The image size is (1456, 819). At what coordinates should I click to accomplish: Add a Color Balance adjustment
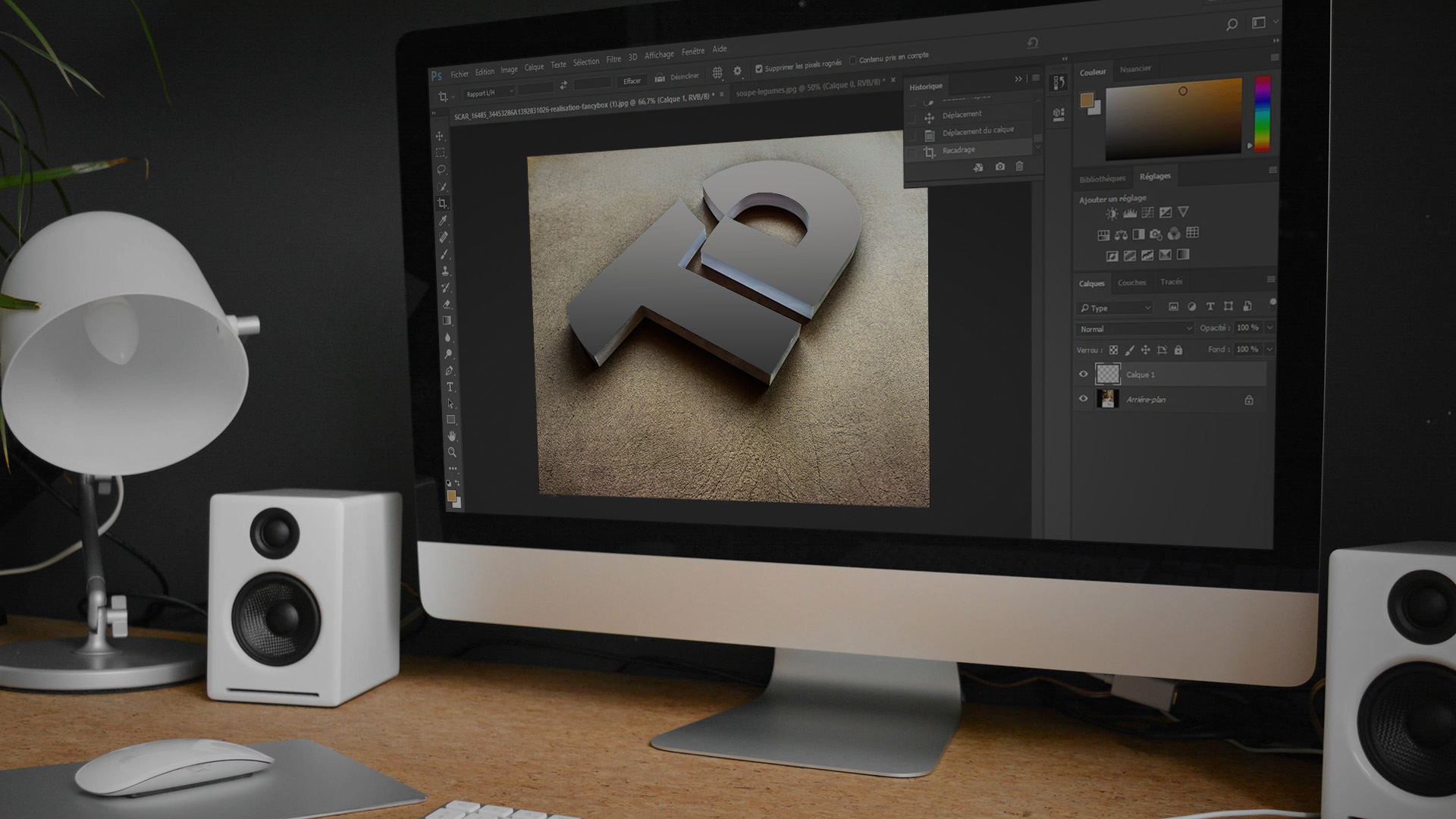pos(1121,235)
